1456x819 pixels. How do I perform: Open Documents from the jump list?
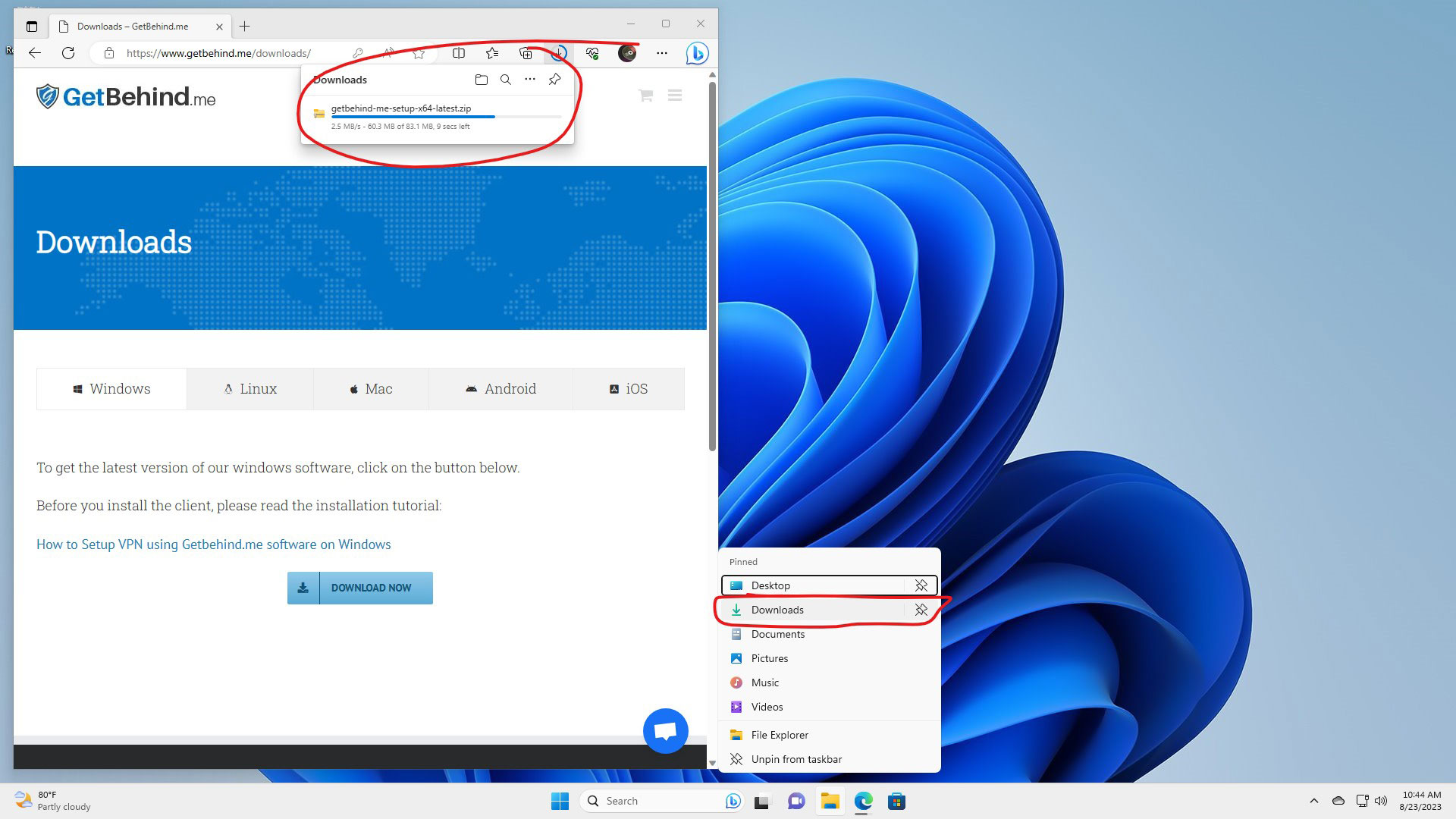click(830, 634)
